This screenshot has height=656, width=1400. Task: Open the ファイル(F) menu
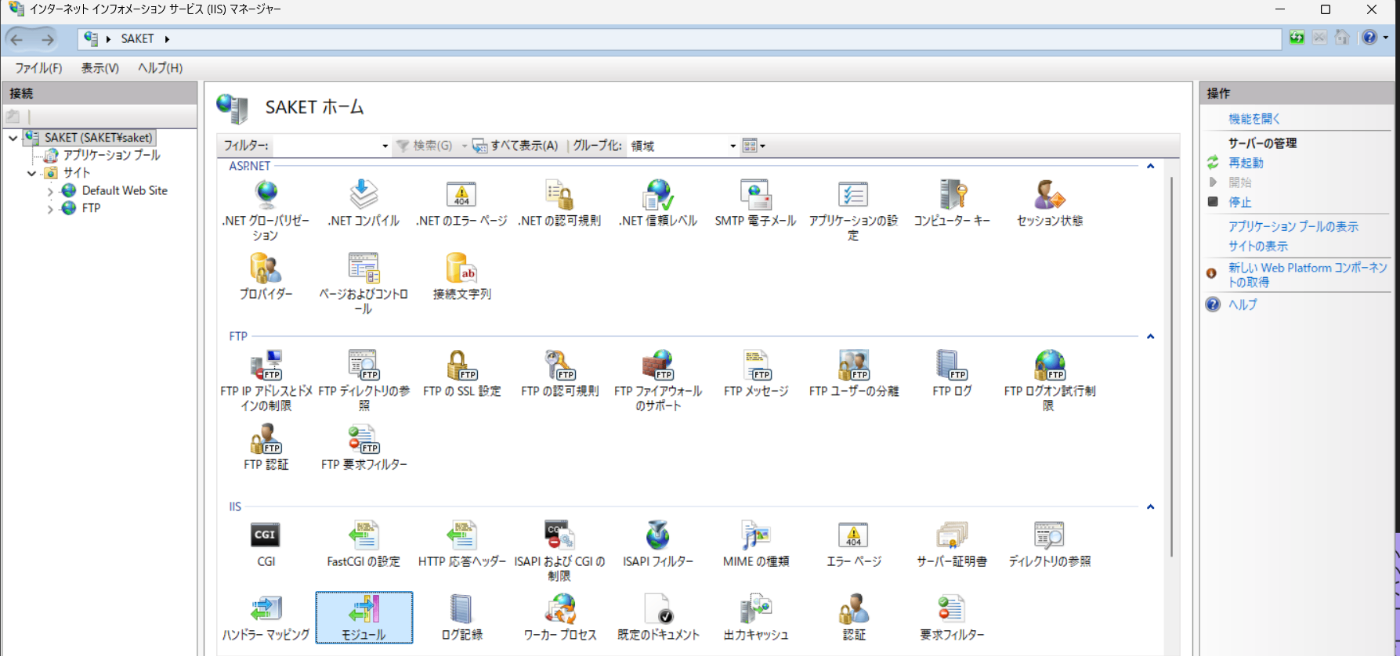[38, 68]
